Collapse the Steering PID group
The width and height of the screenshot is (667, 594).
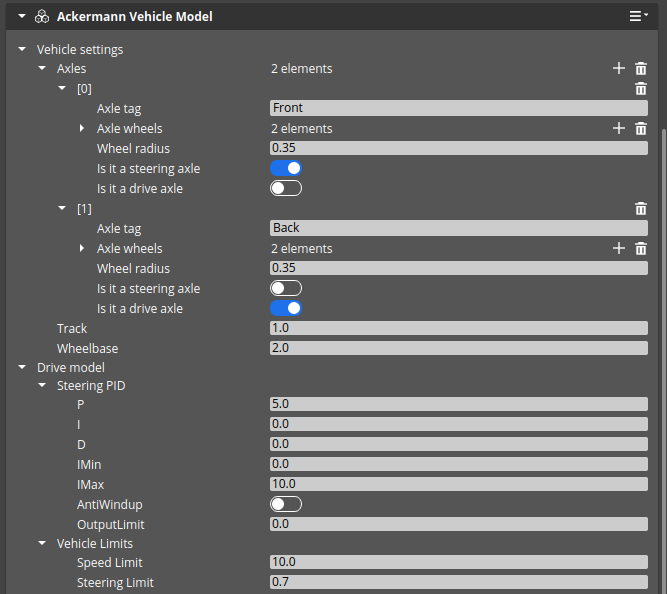click(42, 385)
